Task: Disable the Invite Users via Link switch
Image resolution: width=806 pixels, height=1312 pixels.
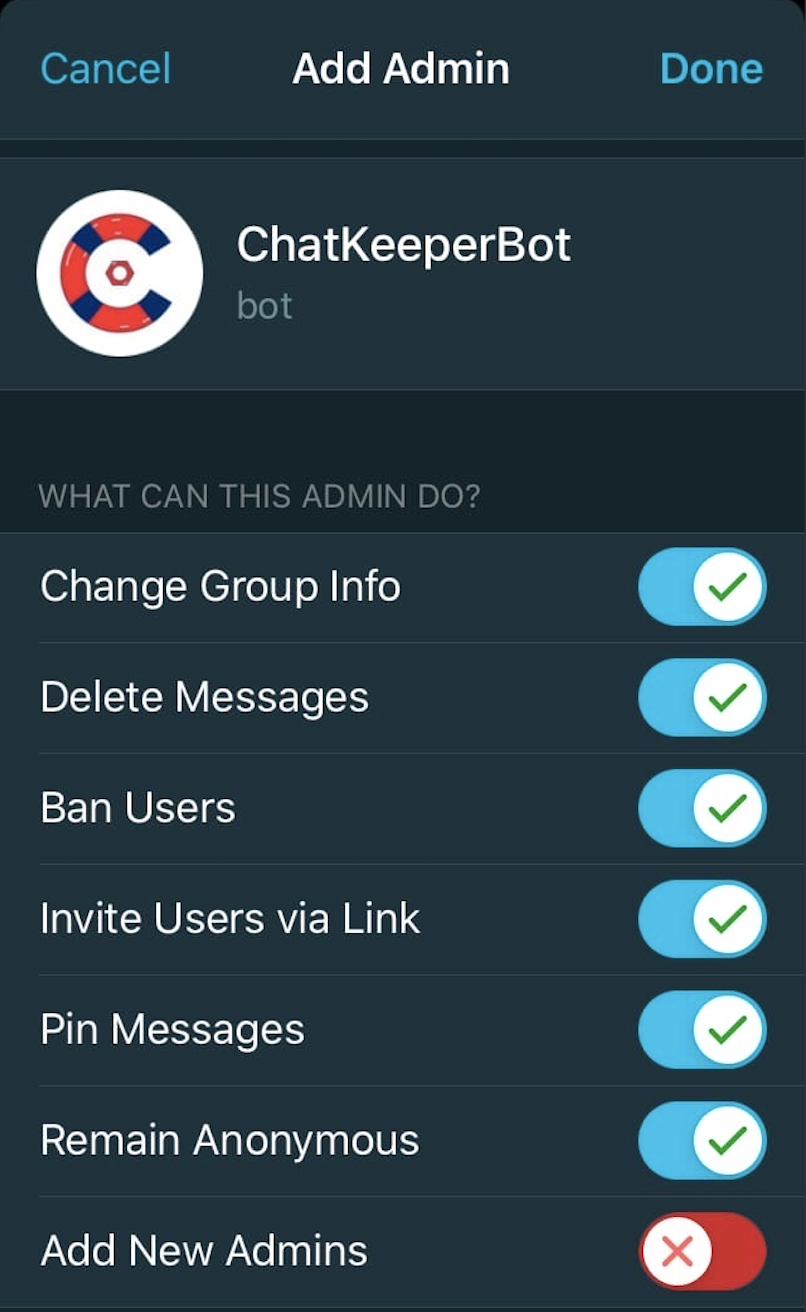Action: pyautogui.click(x=702, y=919)
